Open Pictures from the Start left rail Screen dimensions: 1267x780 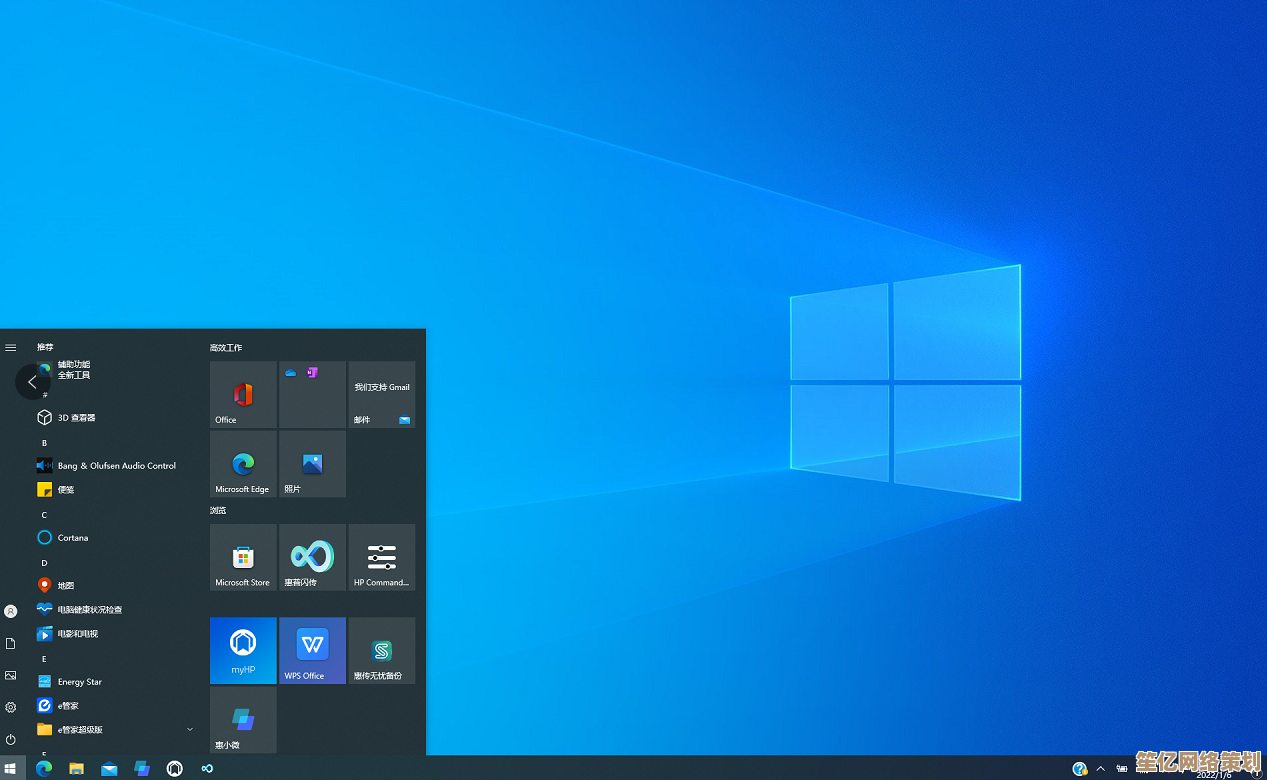[10, 675]
